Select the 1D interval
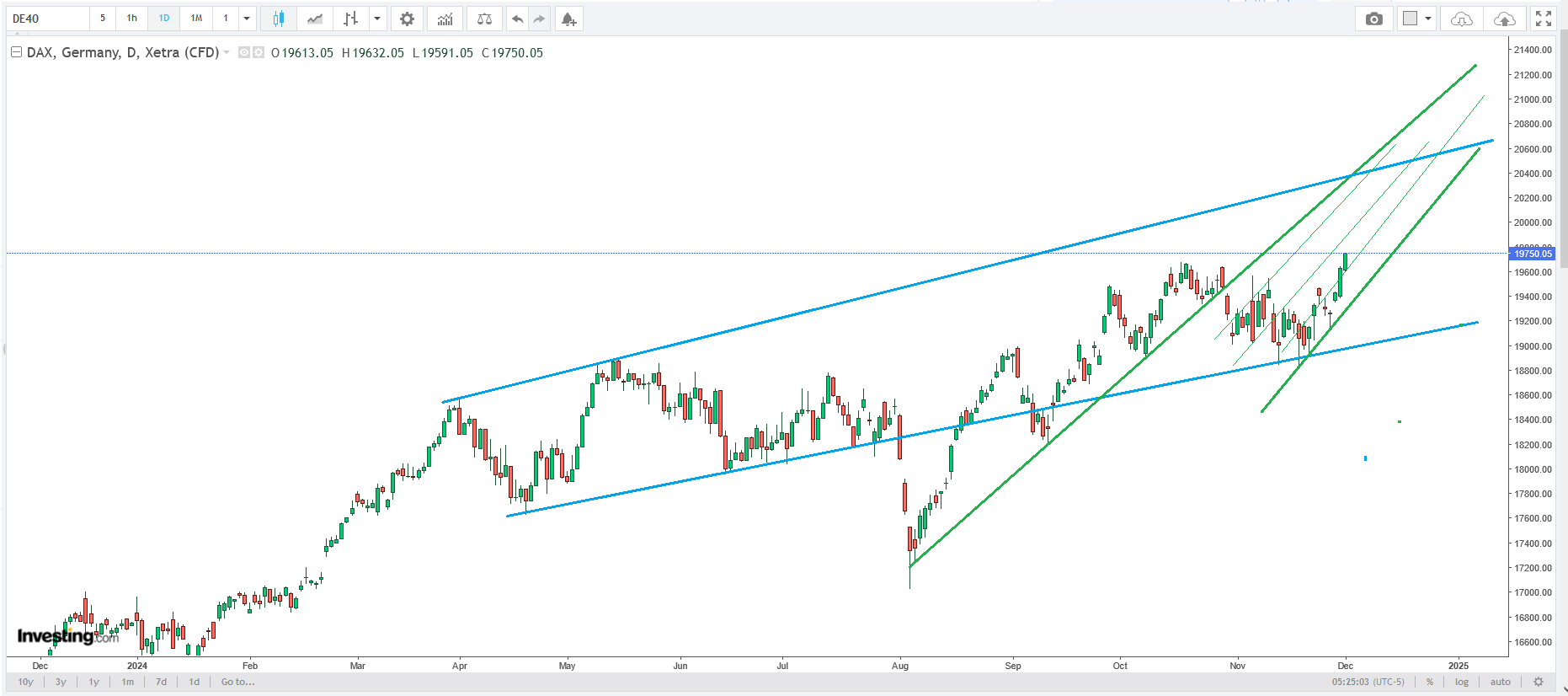Screen dimensions: 1568x696 (x=164, y=19)
